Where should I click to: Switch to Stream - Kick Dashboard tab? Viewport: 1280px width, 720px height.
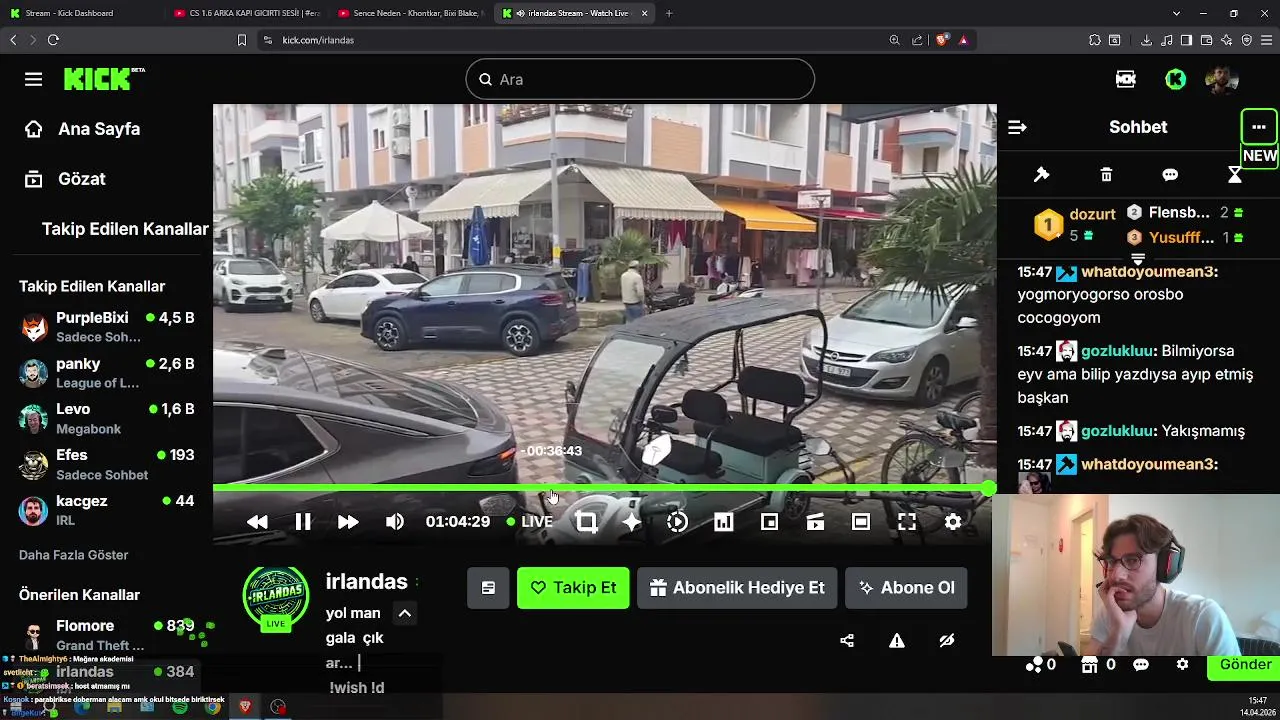point(80,13)
